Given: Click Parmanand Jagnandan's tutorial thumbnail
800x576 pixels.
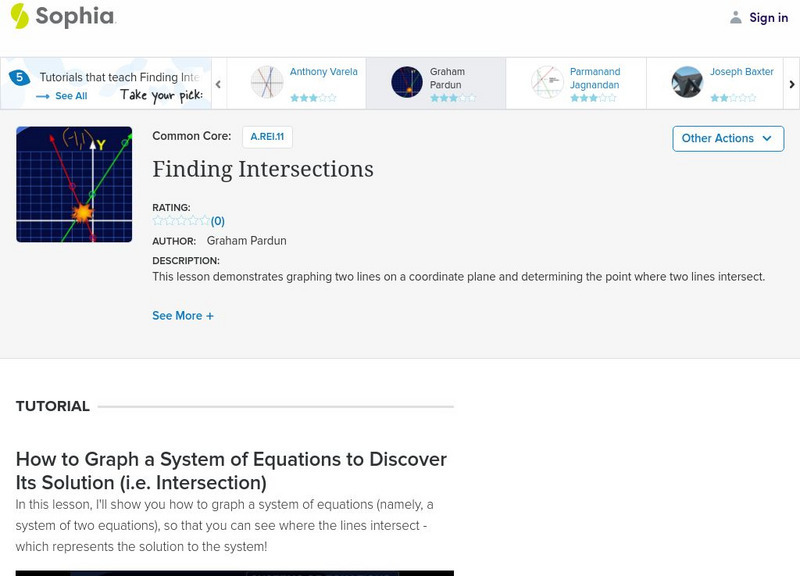Looking at the screenshot, I should [x=547, y=82].
